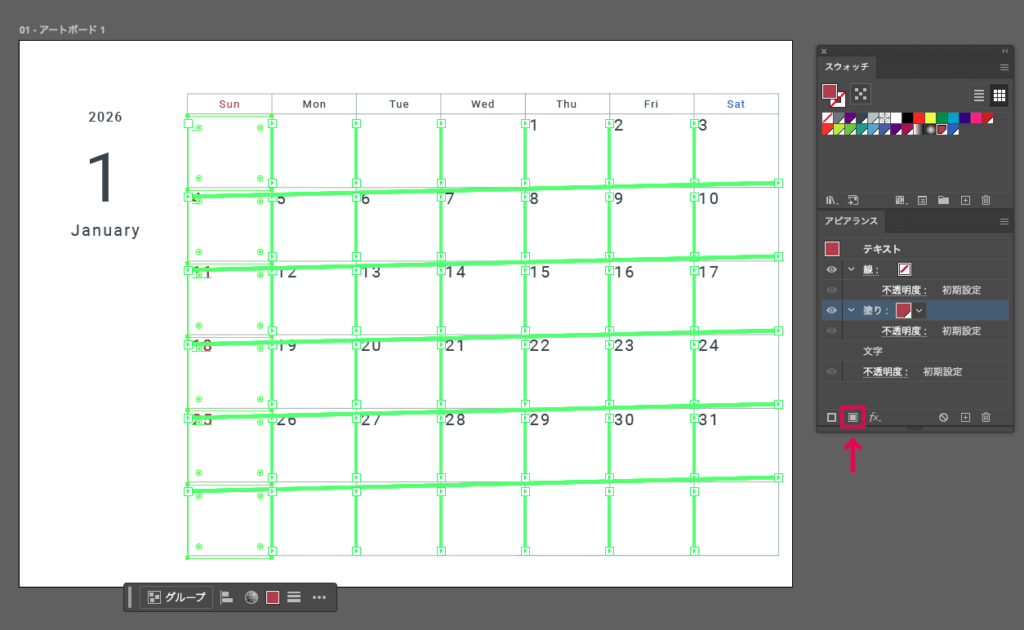Screen dimensions: 1024x630
Task: Click Clear Appearance icon
Action: pos(943,417)
